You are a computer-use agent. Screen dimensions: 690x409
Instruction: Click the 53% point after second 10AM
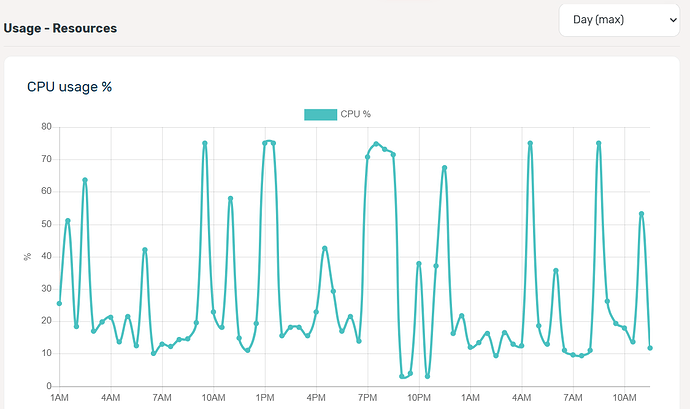(641, 214)
